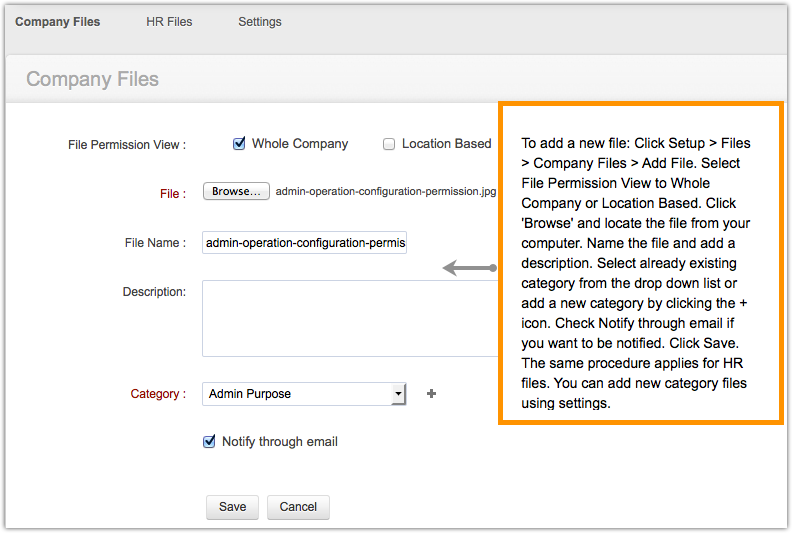Add a new category with plus icon
Viewport: 792px width, 533px height.
coord(432,394)
